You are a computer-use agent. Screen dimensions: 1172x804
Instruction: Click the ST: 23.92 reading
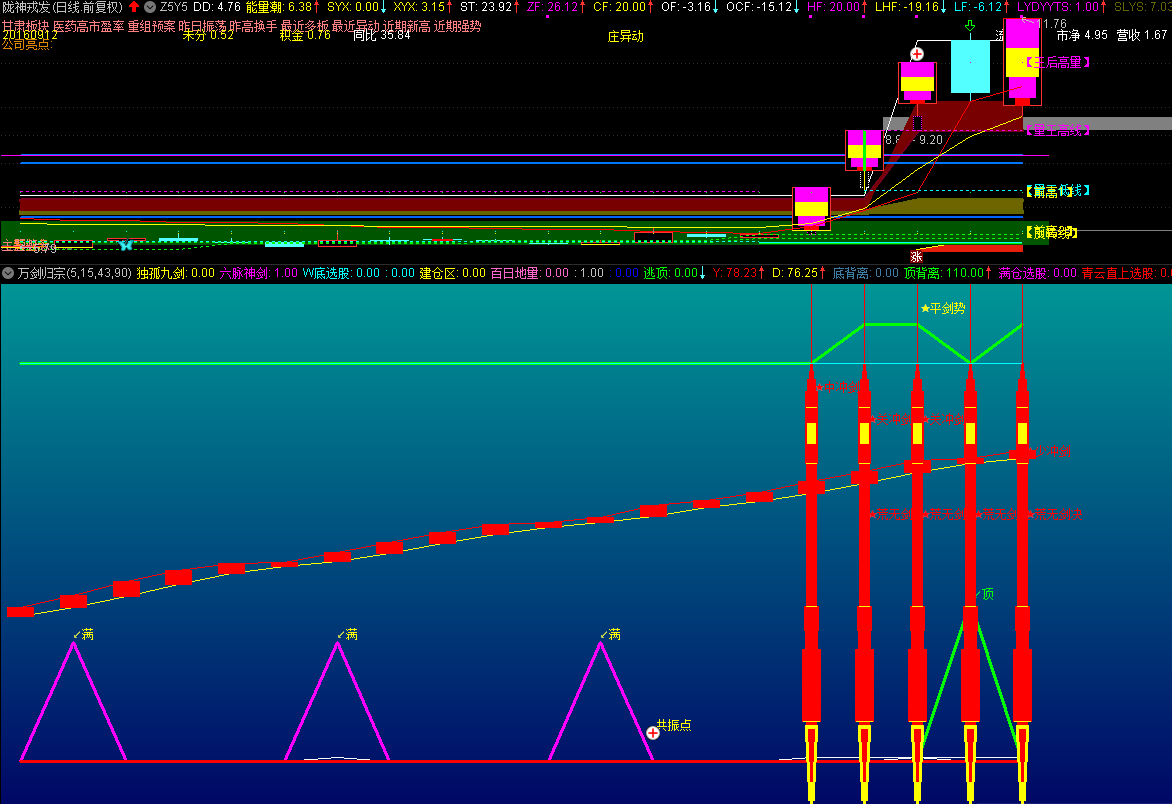pyautogui.click(x=490, y=7)
